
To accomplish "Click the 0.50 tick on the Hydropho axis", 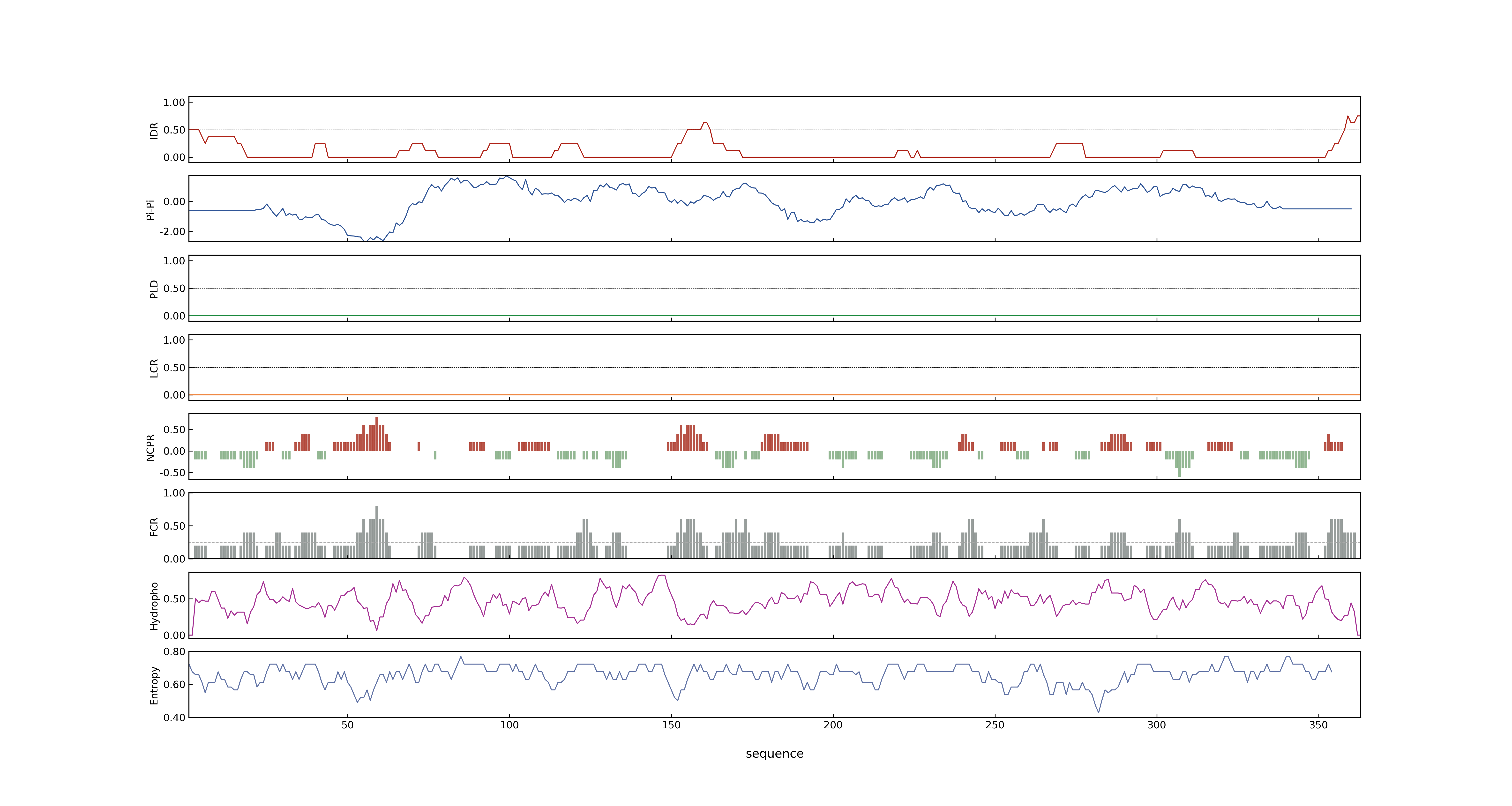I will point(174,599).
